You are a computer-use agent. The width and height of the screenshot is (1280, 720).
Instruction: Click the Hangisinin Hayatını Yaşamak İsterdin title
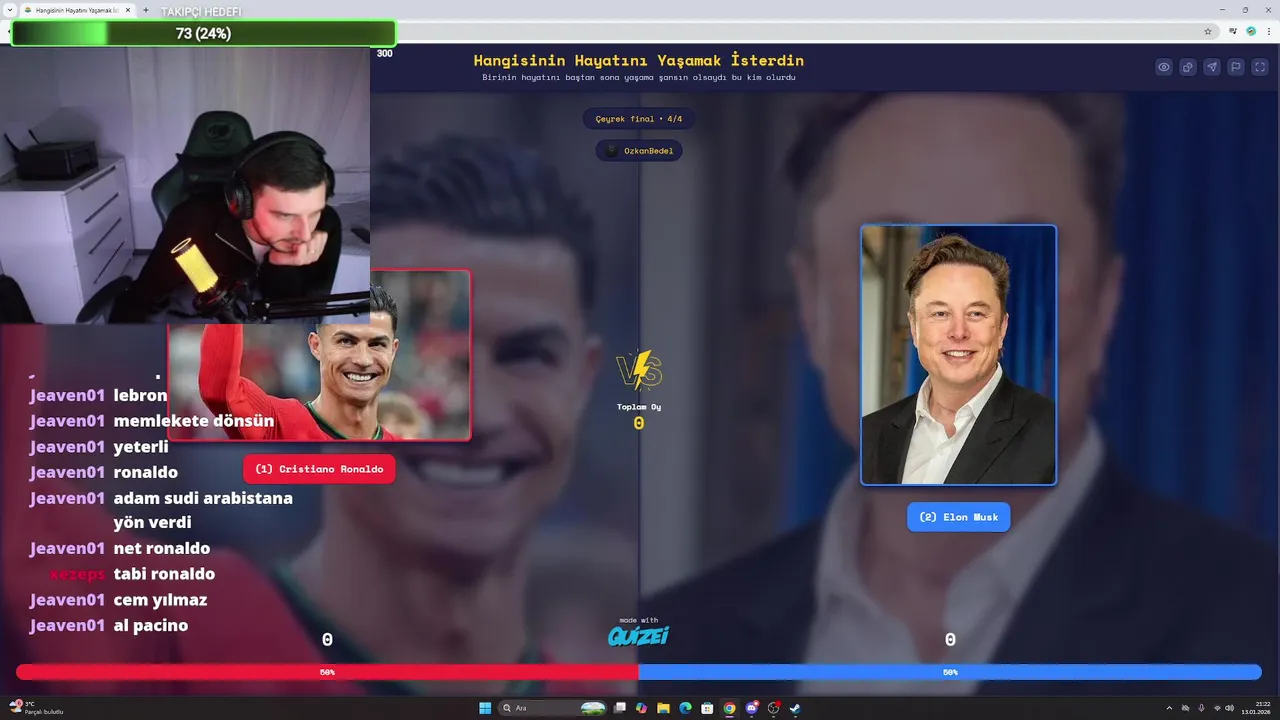(639, 60)
